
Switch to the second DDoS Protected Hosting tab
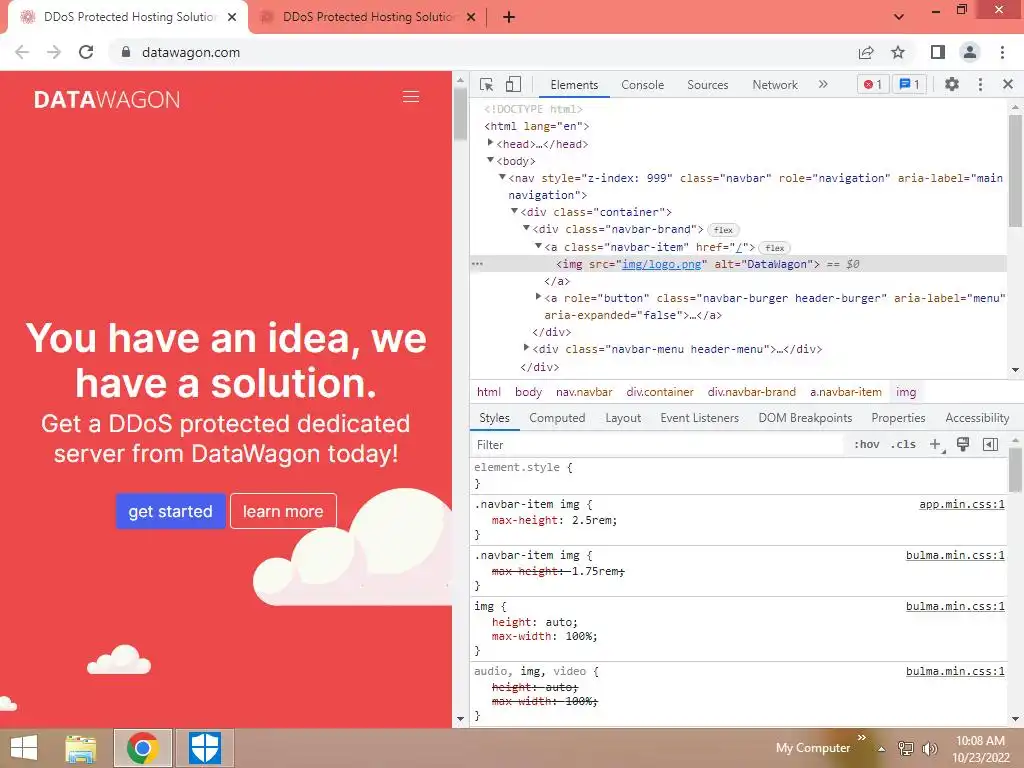[x=368, y=17]
